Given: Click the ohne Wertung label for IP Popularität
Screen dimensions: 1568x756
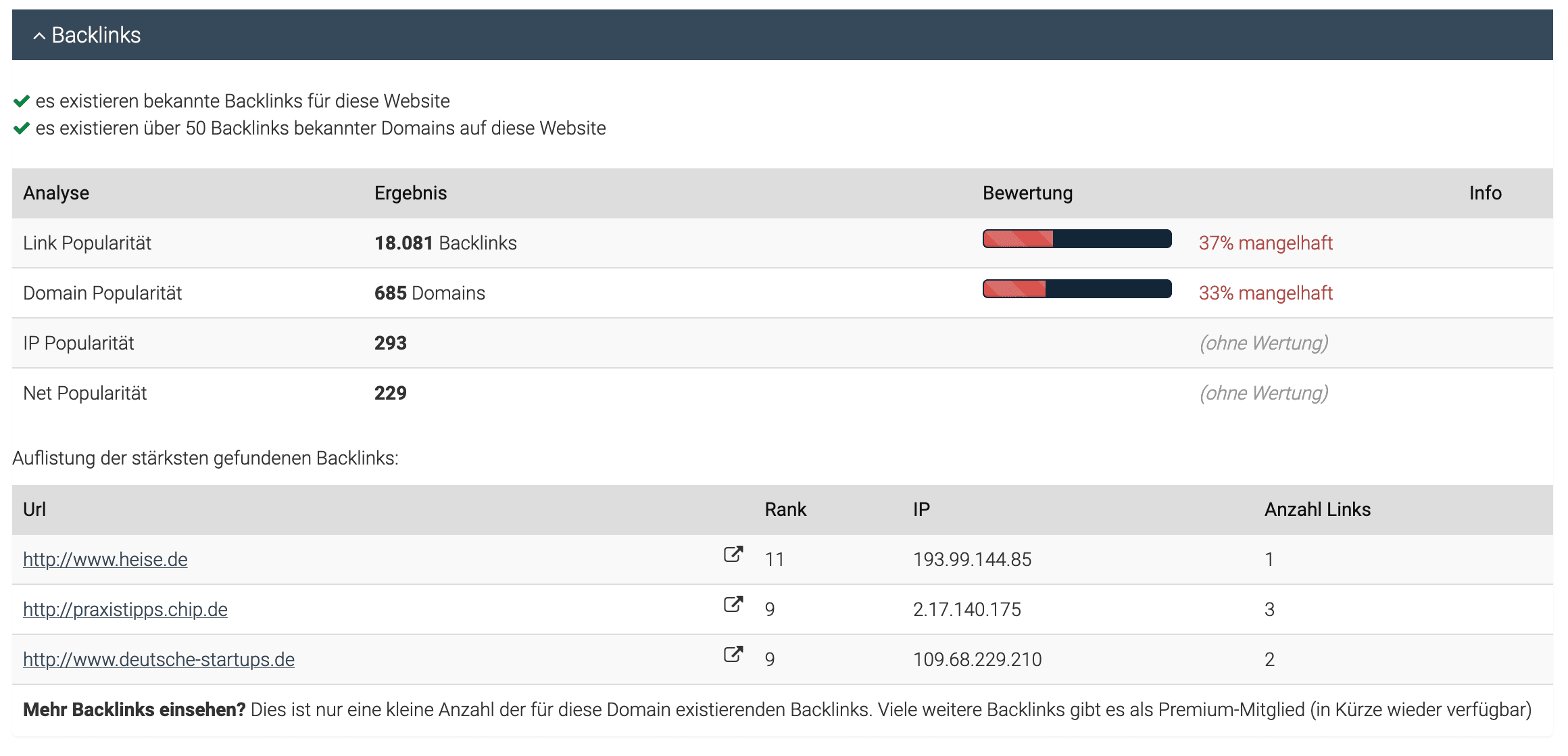Looking at the screenshot, I should (x=1263, y=343).
